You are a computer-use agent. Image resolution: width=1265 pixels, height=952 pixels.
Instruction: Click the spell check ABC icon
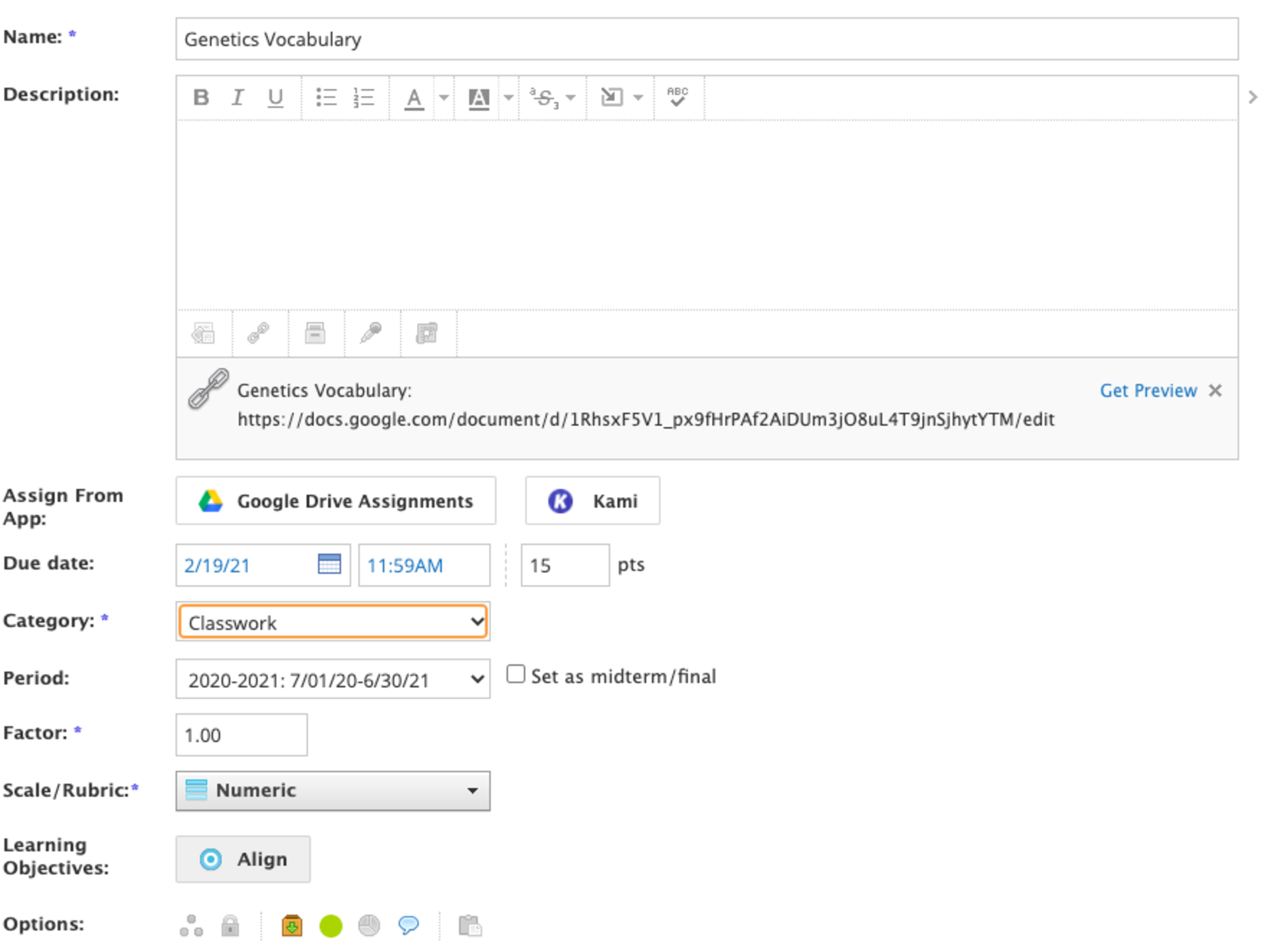[x=677, y=97]
